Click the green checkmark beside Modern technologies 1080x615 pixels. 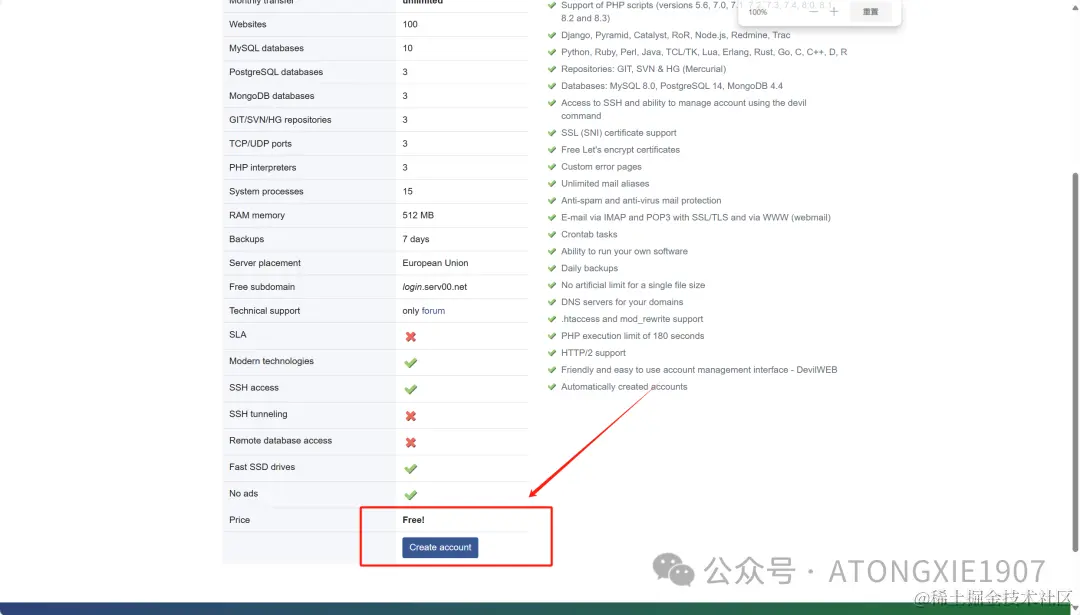(411, 363)
